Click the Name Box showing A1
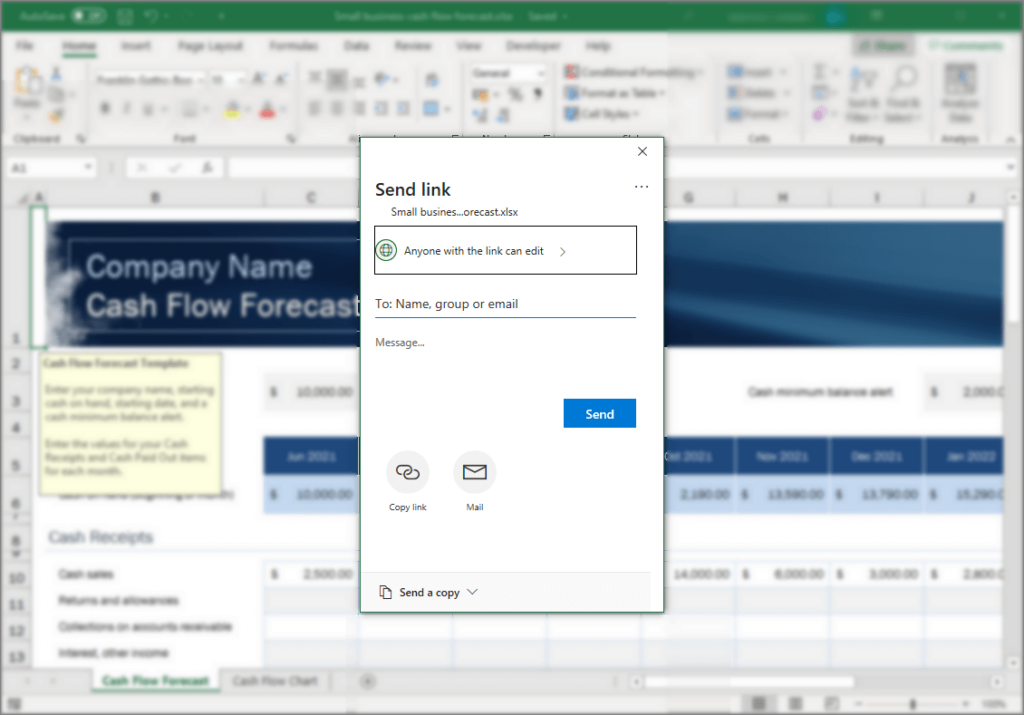 pyautogui.click(x=51, y=168)
